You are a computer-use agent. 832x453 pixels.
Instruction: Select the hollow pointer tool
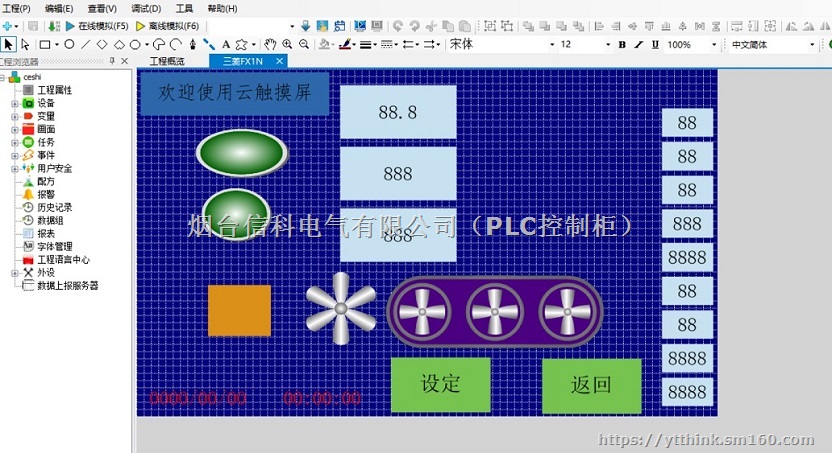pos(25,45)
